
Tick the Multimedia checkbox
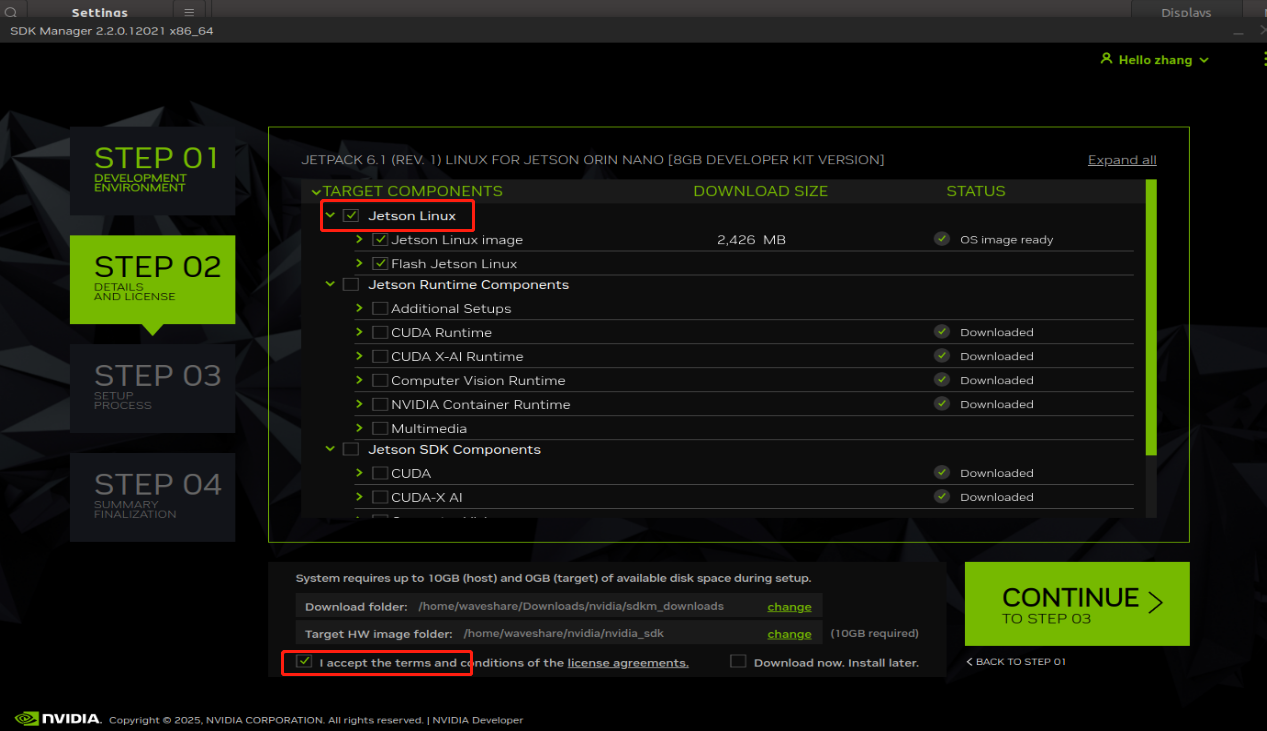(380, 429)
